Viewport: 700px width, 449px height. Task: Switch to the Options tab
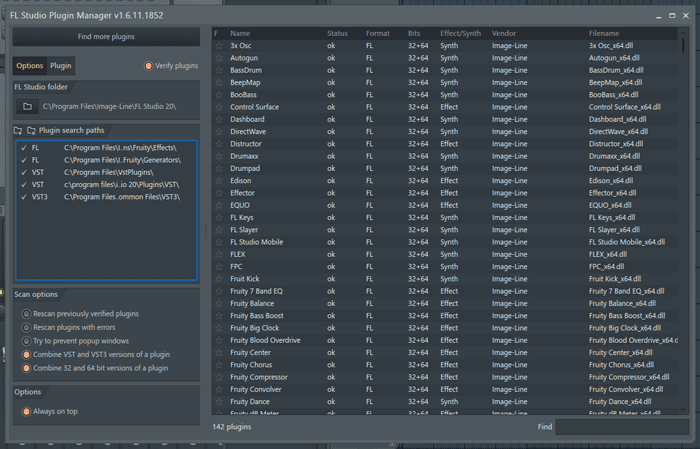tap(29, 66)
